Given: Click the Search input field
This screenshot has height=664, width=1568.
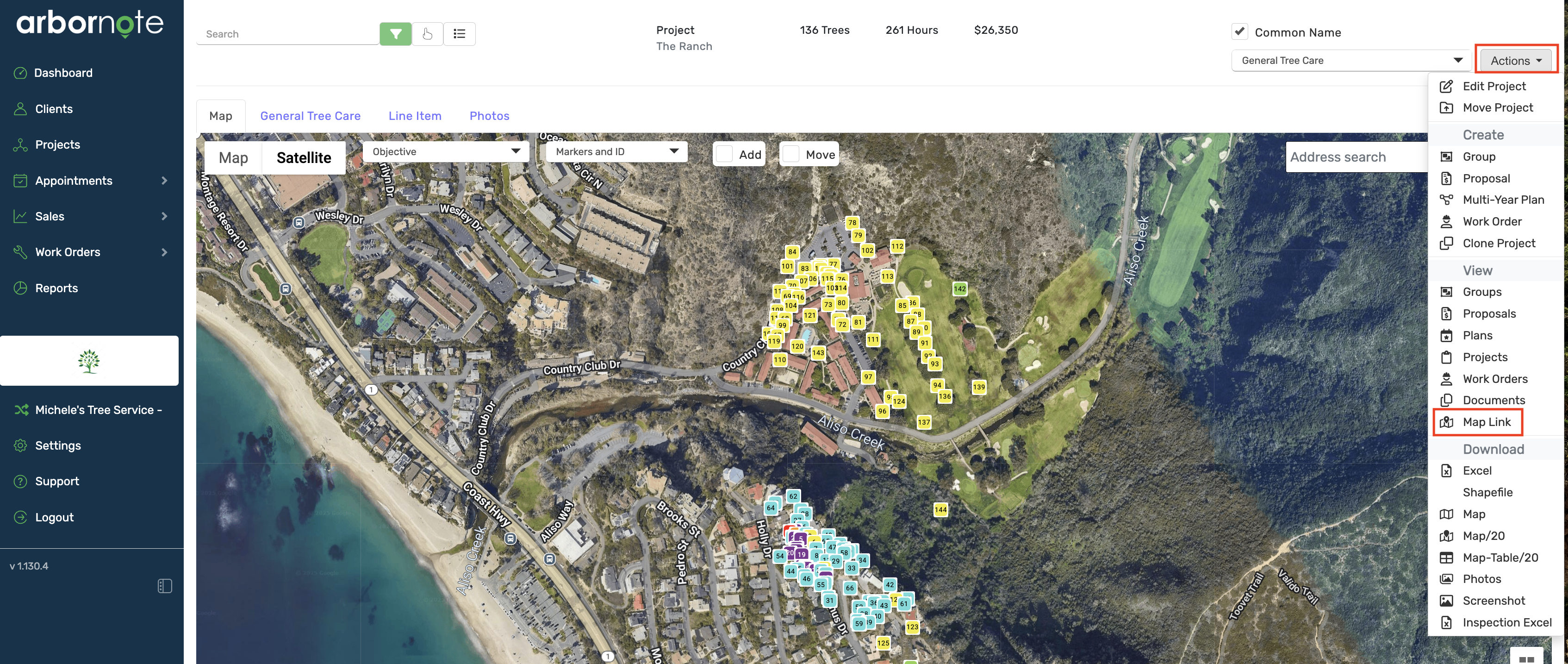Looking at the screenshot, I should click(287, 34).
